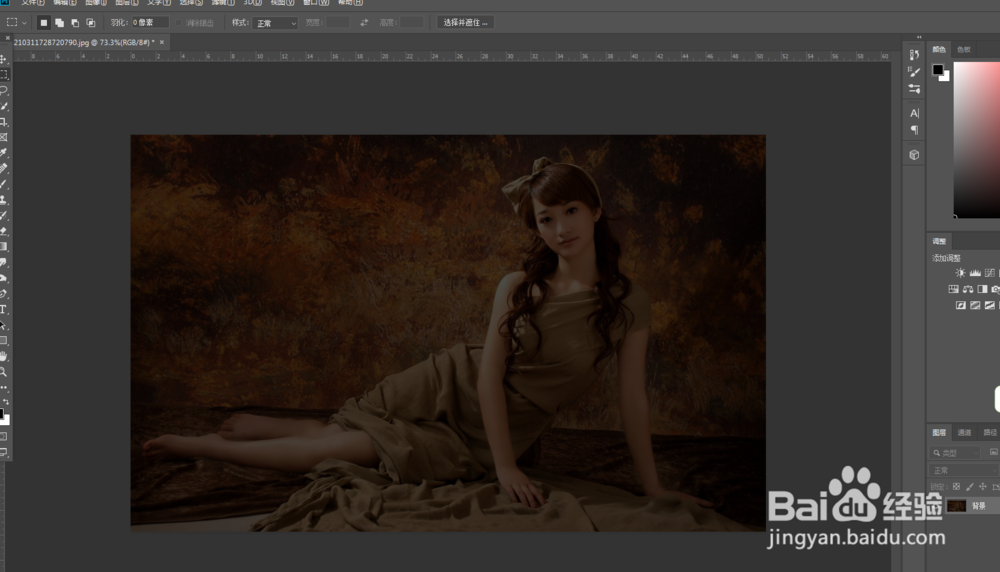Add a Brightness/Contrast adjustment
Viewport: 1000px width, 572px height.
[960, 273]
